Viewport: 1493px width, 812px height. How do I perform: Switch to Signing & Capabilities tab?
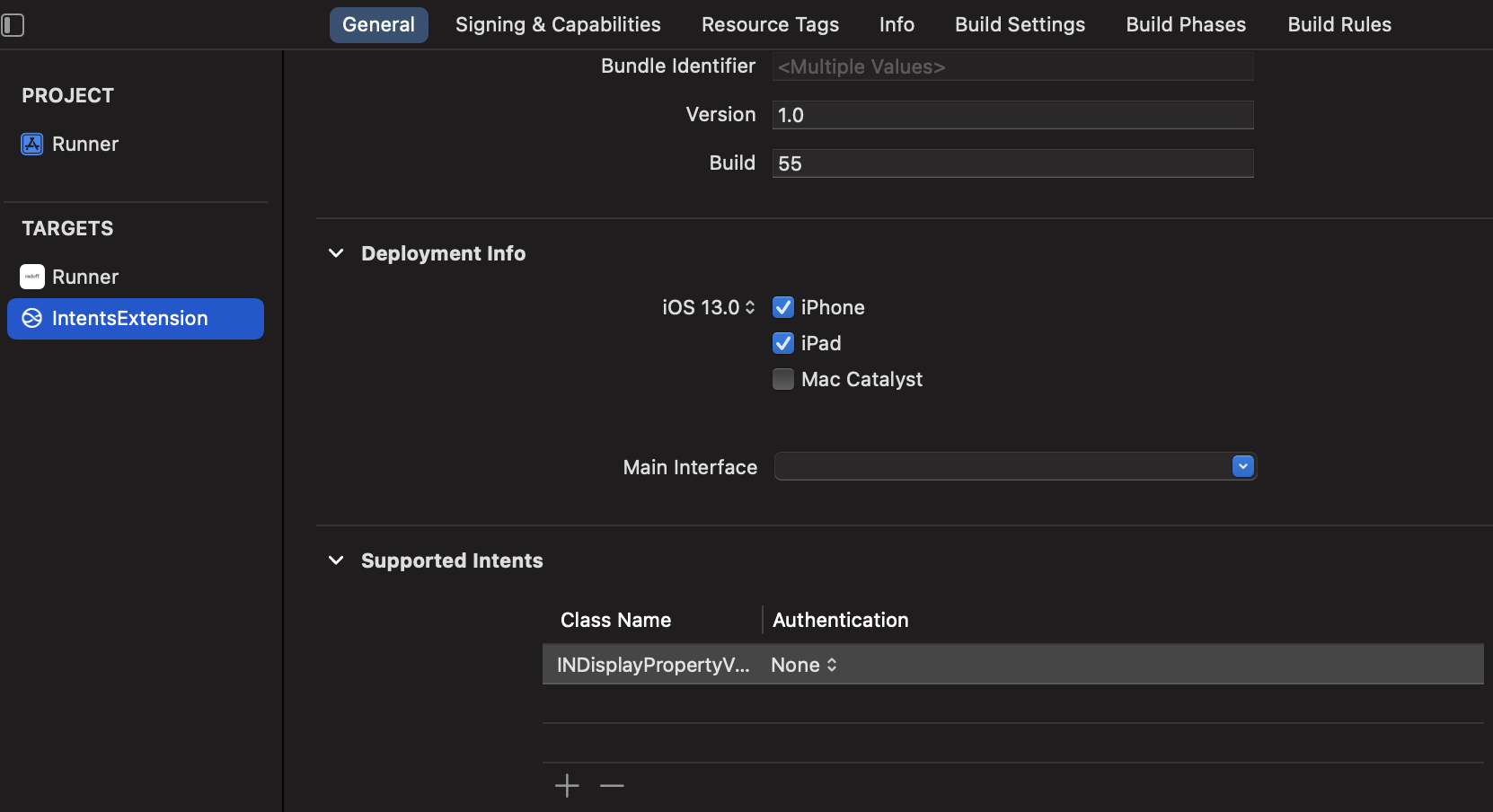pos(558,25)
